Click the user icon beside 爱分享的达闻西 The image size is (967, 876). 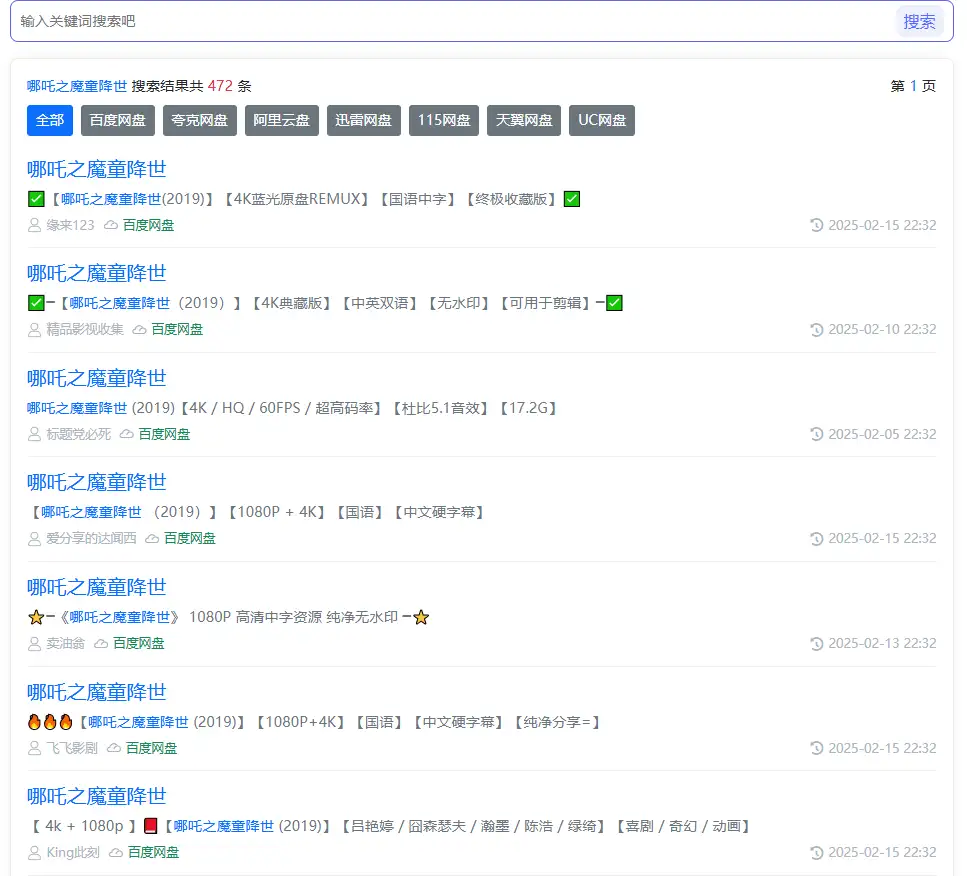(x=35, y=539)
